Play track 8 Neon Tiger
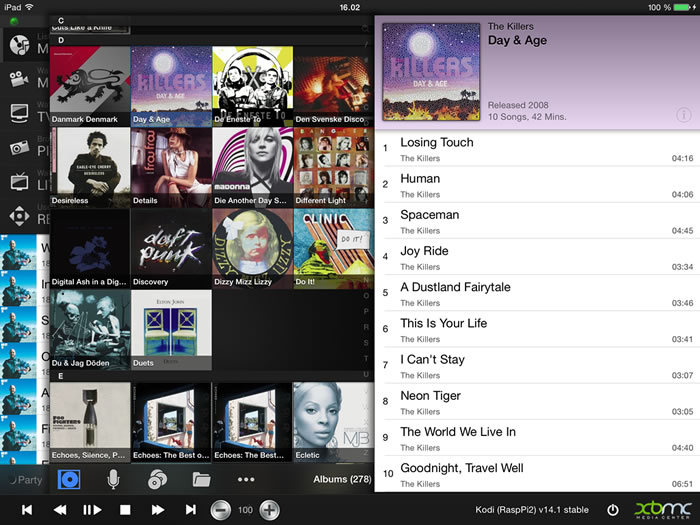Image resolution: width=700 pixels, height=525 pixels. coord(537,402)
